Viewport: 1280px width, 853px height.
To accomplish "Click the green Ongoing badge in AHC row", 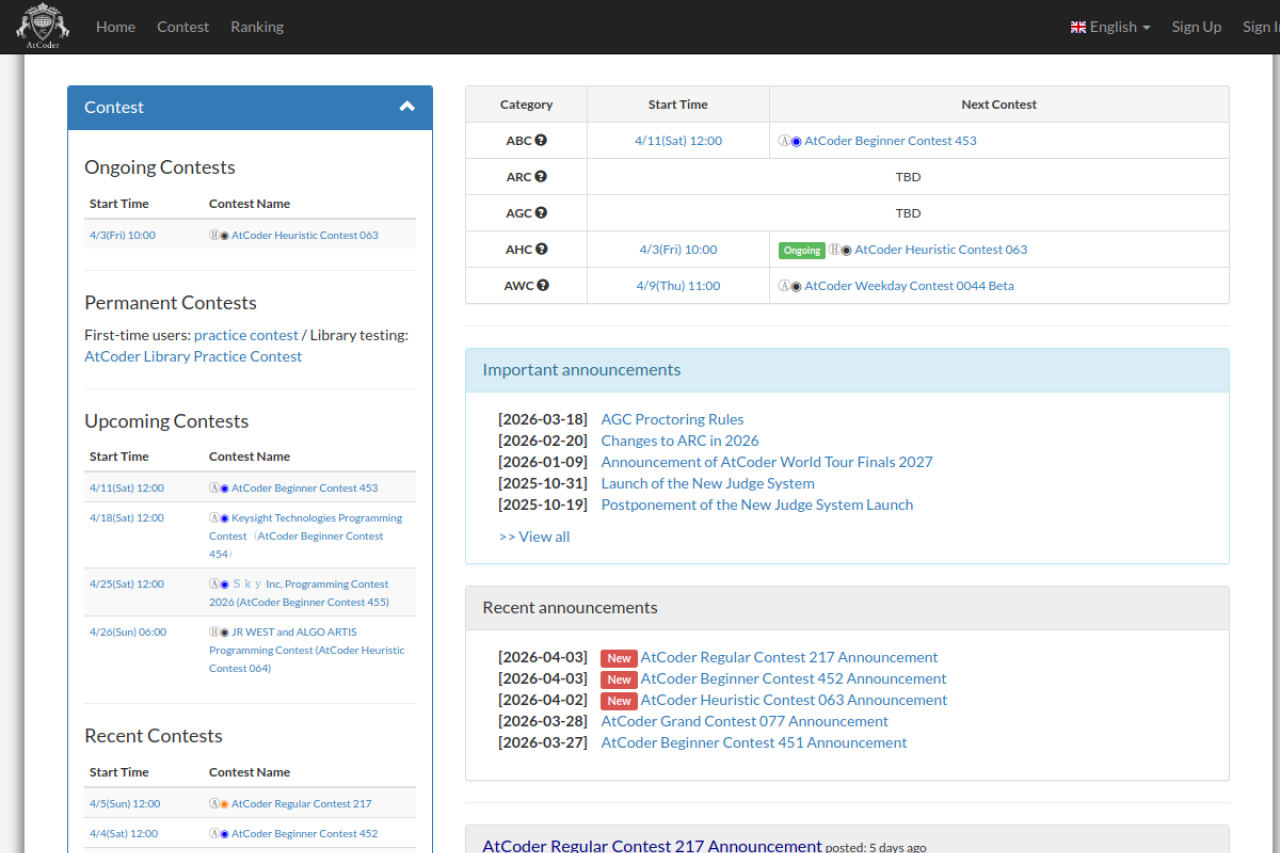I will (x=801, y=250).
